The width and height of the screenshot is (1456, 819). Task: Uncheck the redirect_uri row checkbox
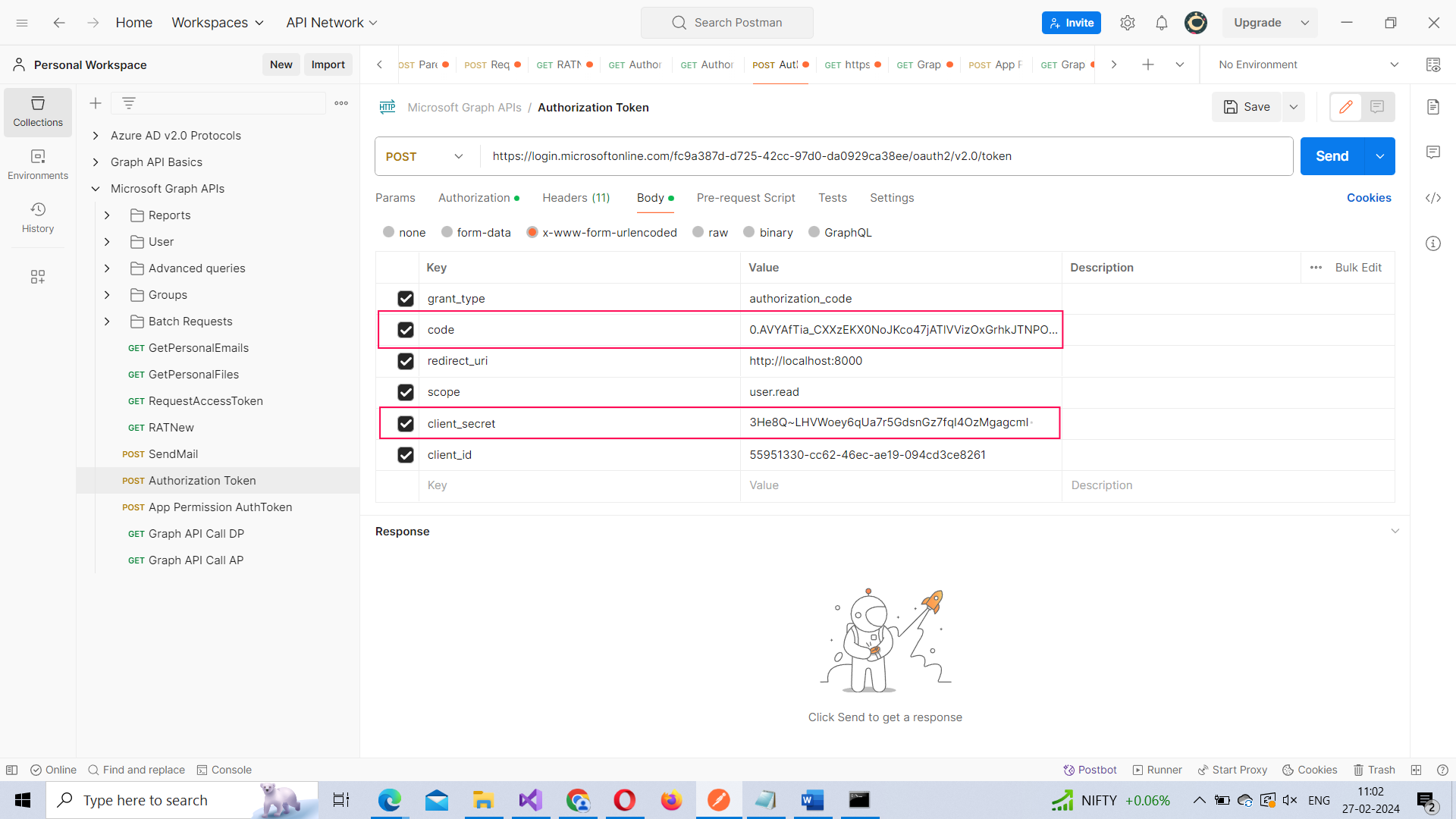406,361
